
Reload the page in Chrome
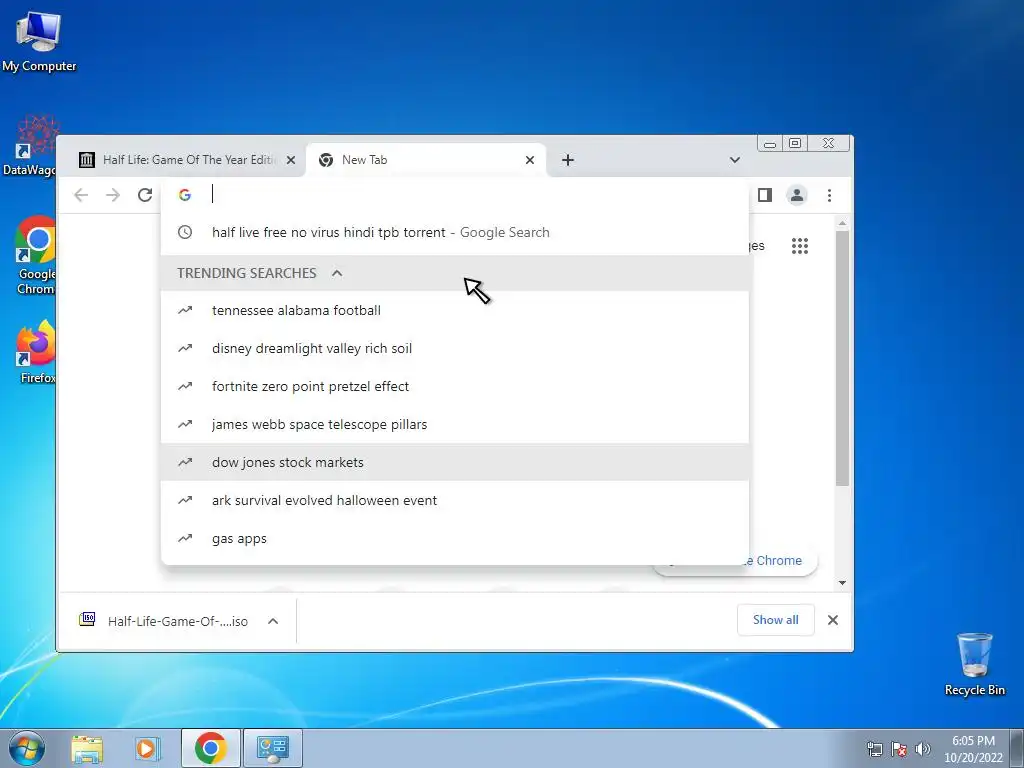click(x=145, y=195)
